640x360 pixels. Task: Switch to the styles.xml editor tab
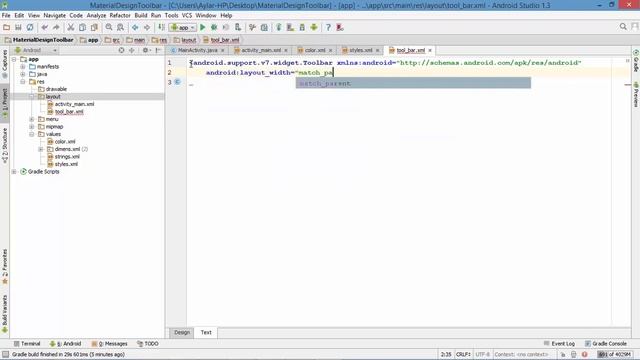[x=361, y=50]
